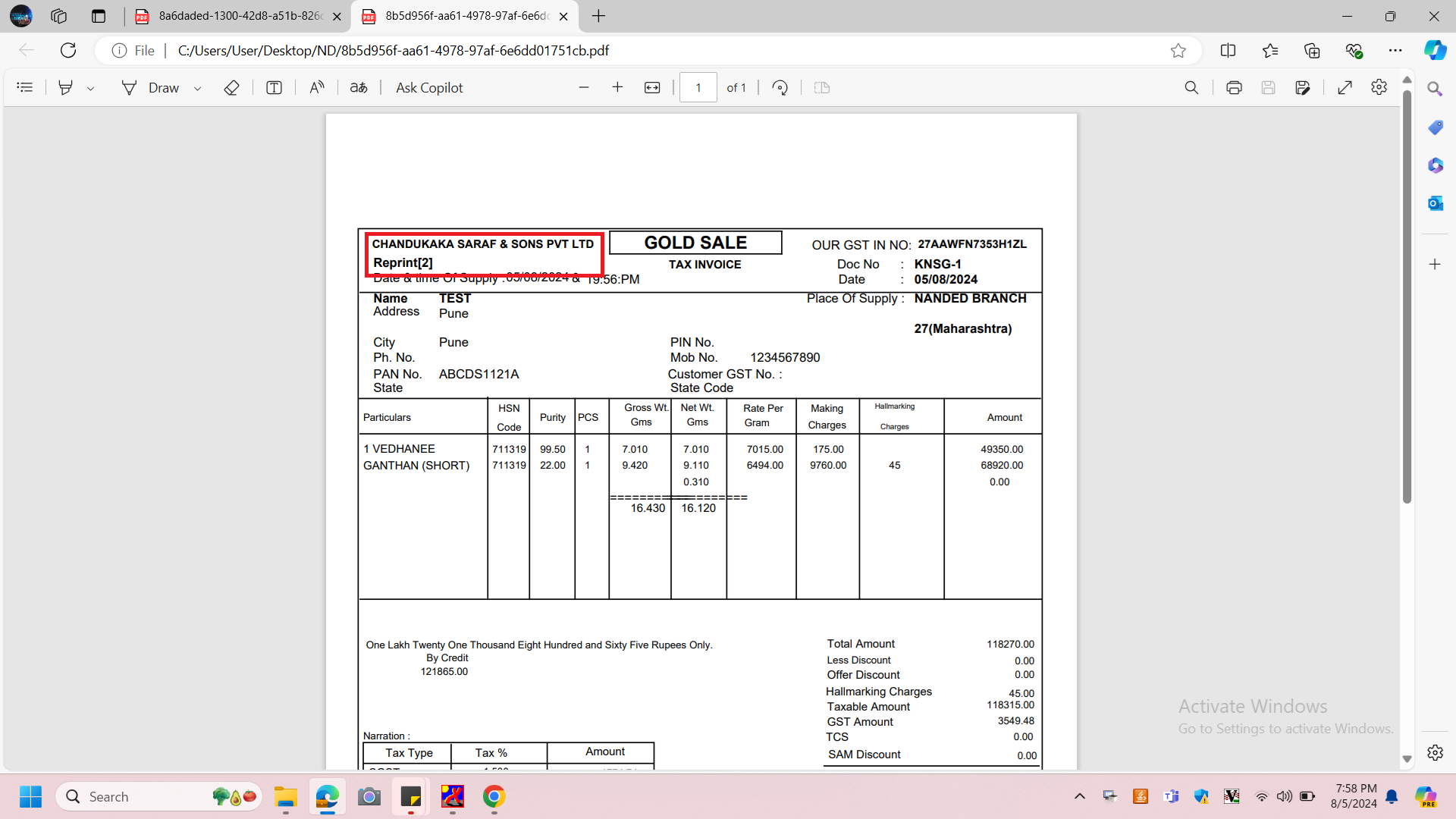Rotate the PDF page
This screenshot has width=1456, height=819.
tap(780, 88)
